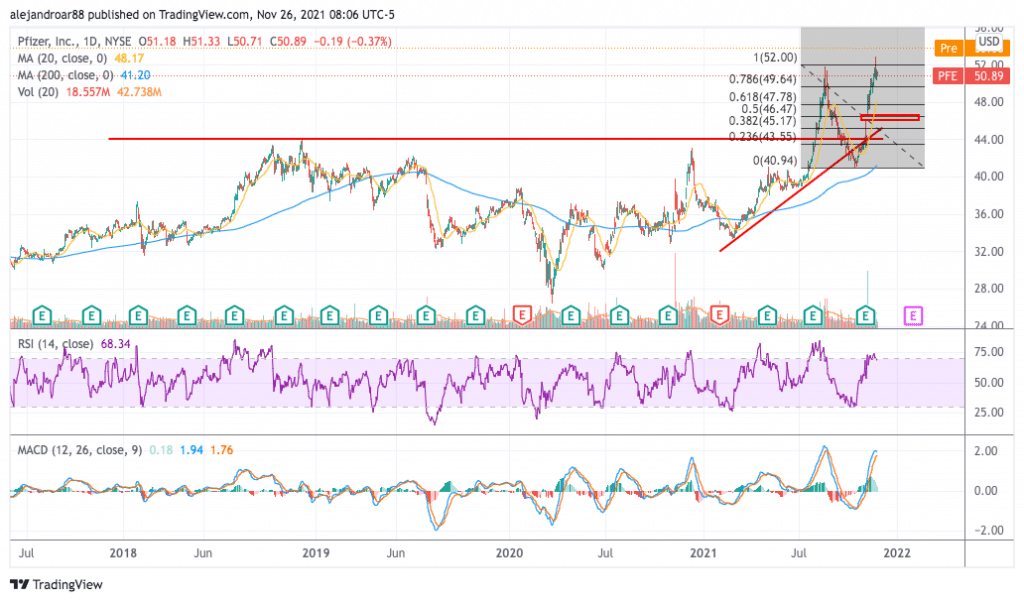This screenshot has height=602, width=1024.
Task: Click the 0(40.94) Fibonacci label
Action: click(x=775, y=161)
